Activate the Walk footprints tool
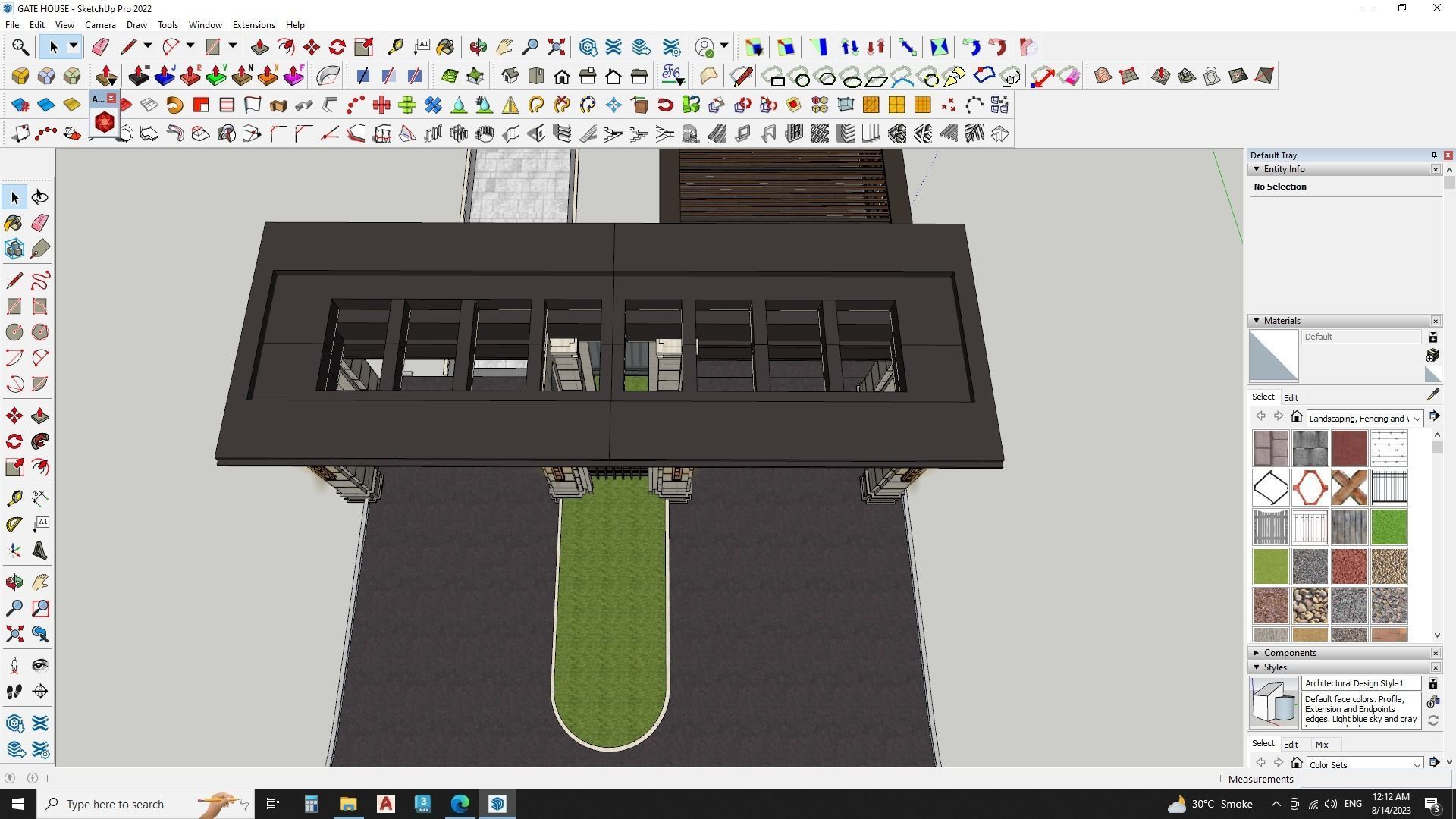Image resolution: width=1456 pixels, height=819 pixels. tap(14, 692)
